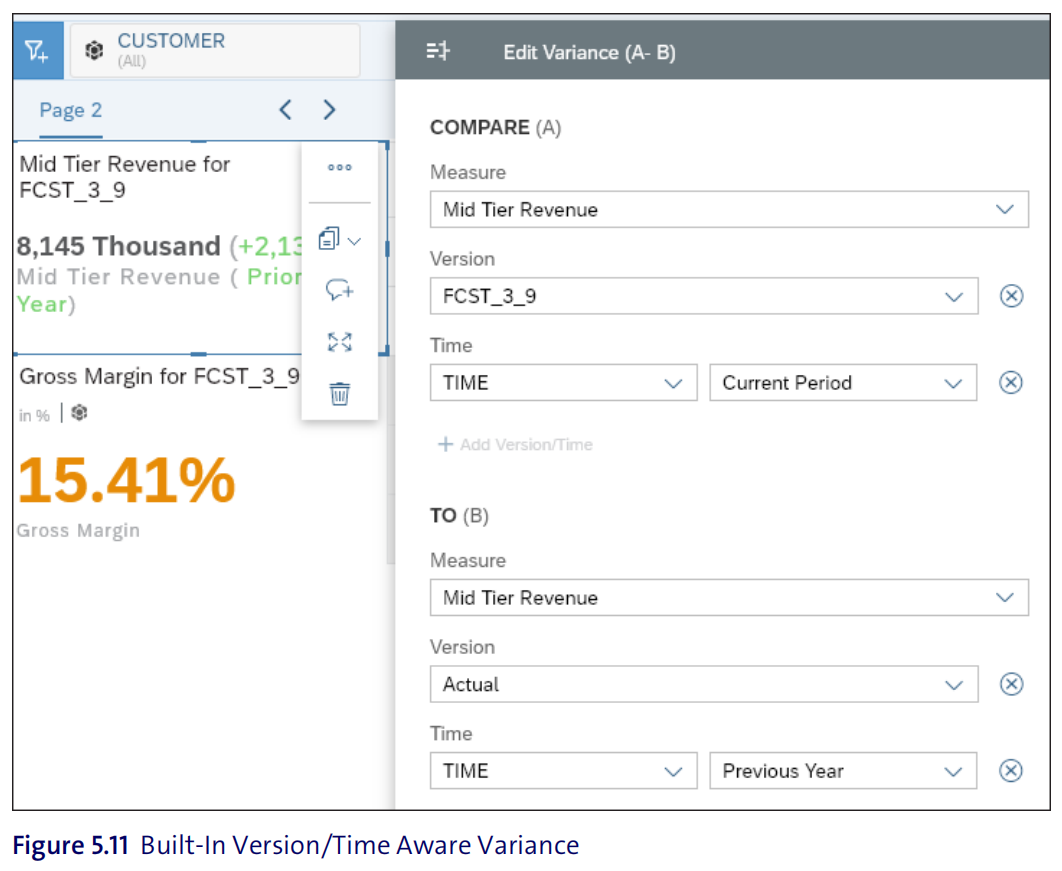Switch to the Page 2 tab

click(x=70, y=110)
